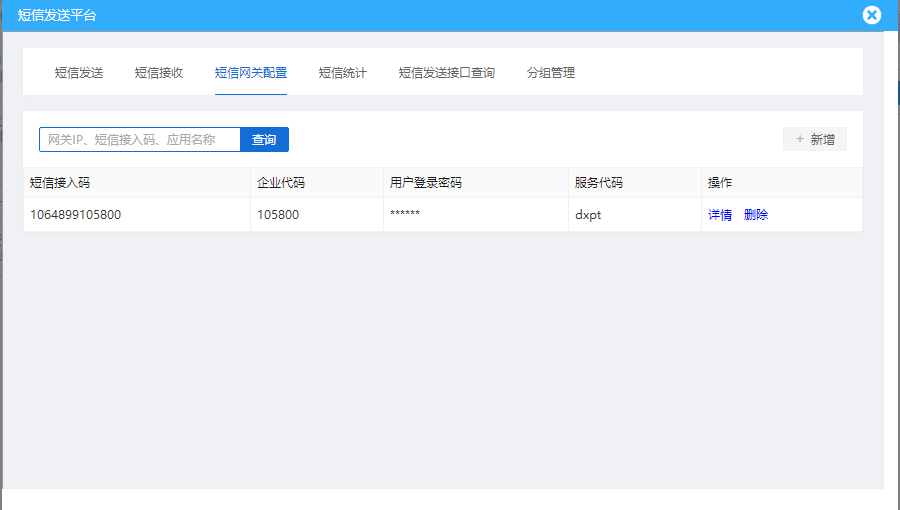Select the 1064899105800 access code cell
The width and height of the screenshot is (900, 510).
[137, 215]
